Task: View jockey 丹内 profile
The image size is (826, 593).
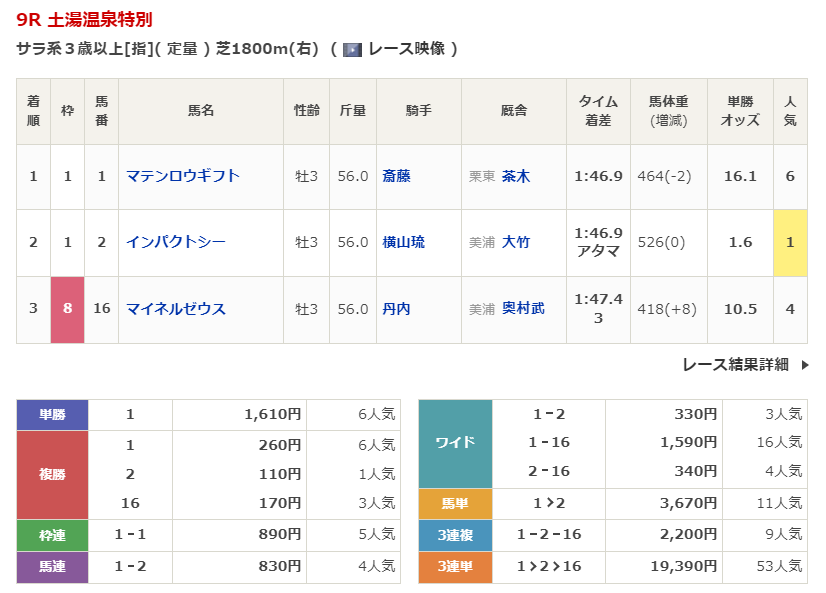Action: pyautogui.click(x=396, y=309)
